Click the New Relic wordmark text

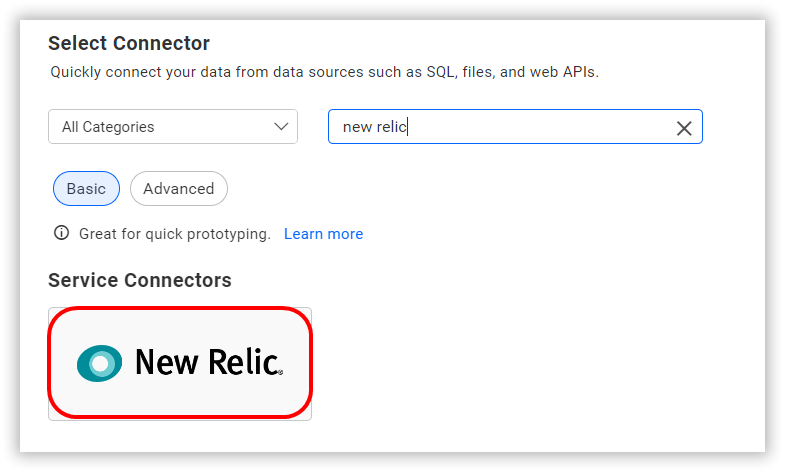click(x=209, y=362)
